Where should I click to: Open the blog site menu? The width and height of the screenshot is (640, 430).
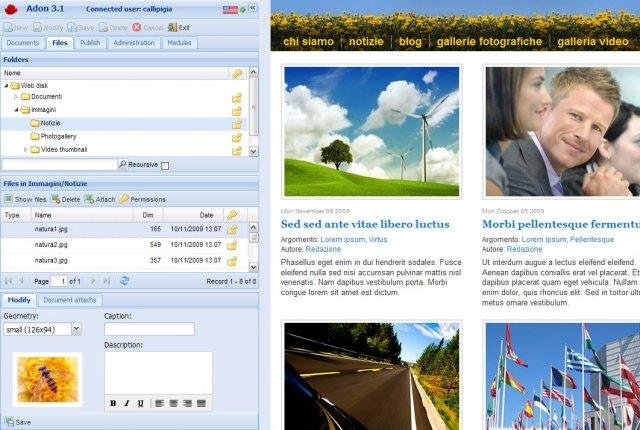[410, 42]
